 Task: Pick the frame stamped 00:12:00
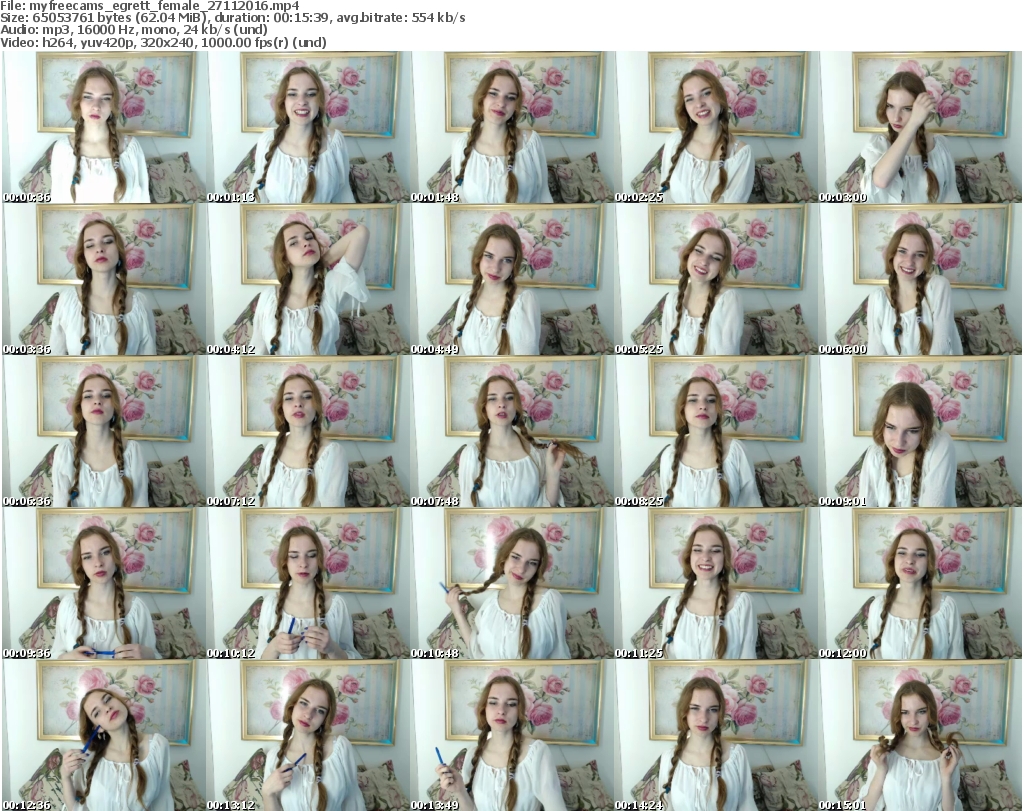tap(920, 584)
